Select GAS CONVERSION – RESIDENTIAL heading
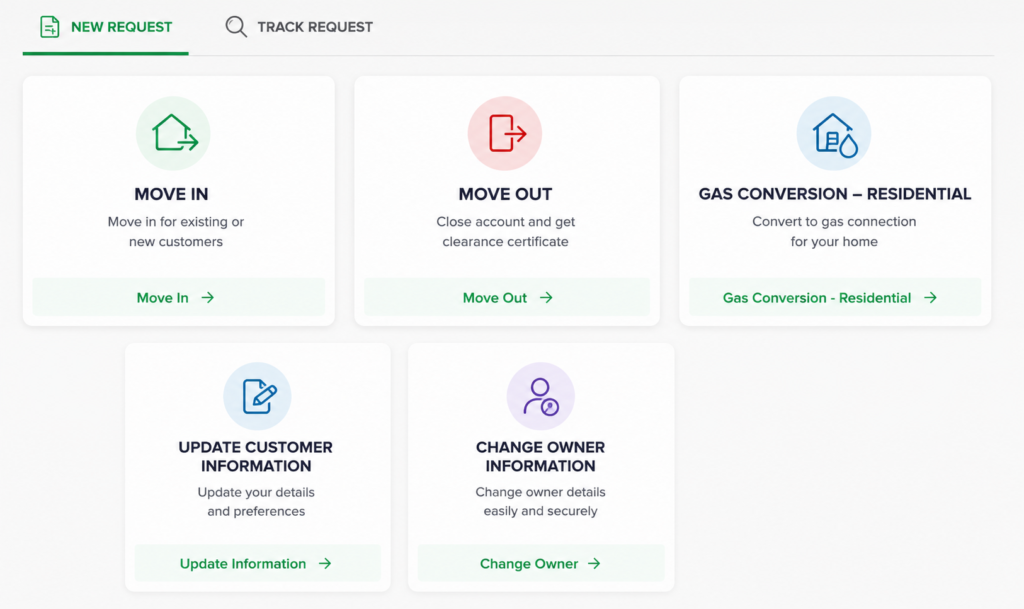Screen dimensions: 1024x609 click(x=835, y=194)
